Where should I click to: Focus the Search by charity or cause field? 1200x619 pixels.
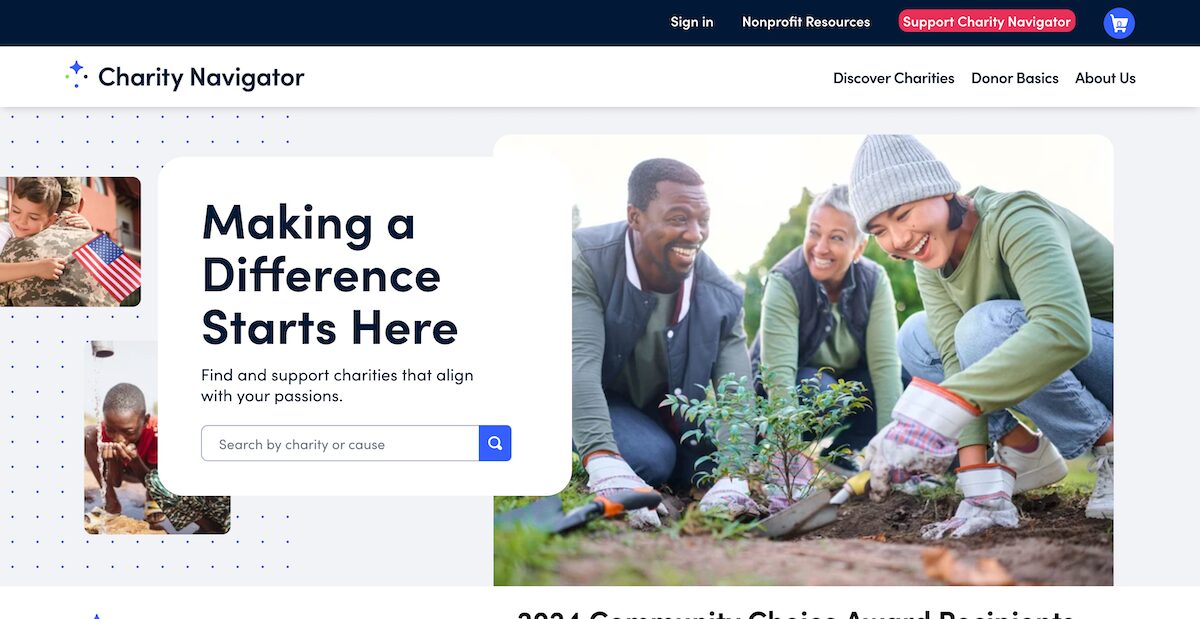pos(340,444)
